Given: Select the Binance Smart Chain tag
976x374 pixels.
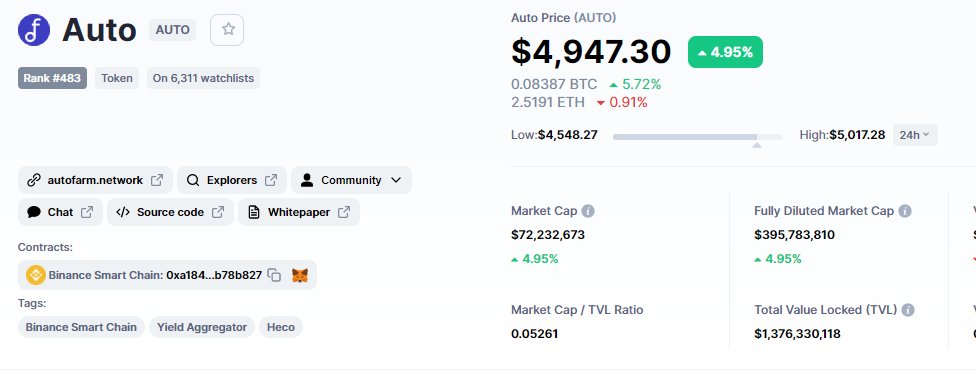Looking at the screenshot, I should click(x=81, y=327).
